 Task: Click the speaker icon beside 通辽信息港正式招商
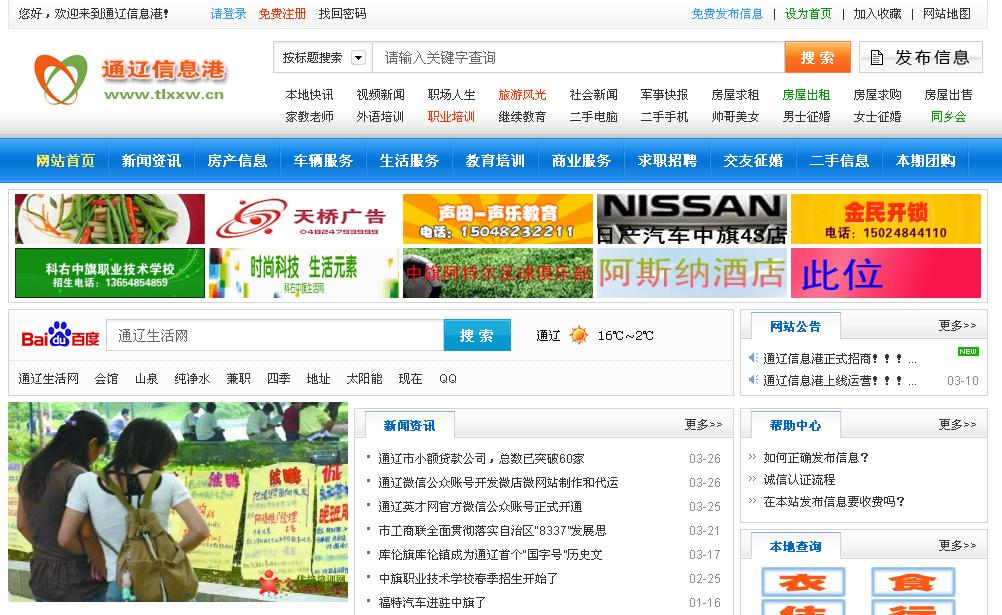(754, 358)
